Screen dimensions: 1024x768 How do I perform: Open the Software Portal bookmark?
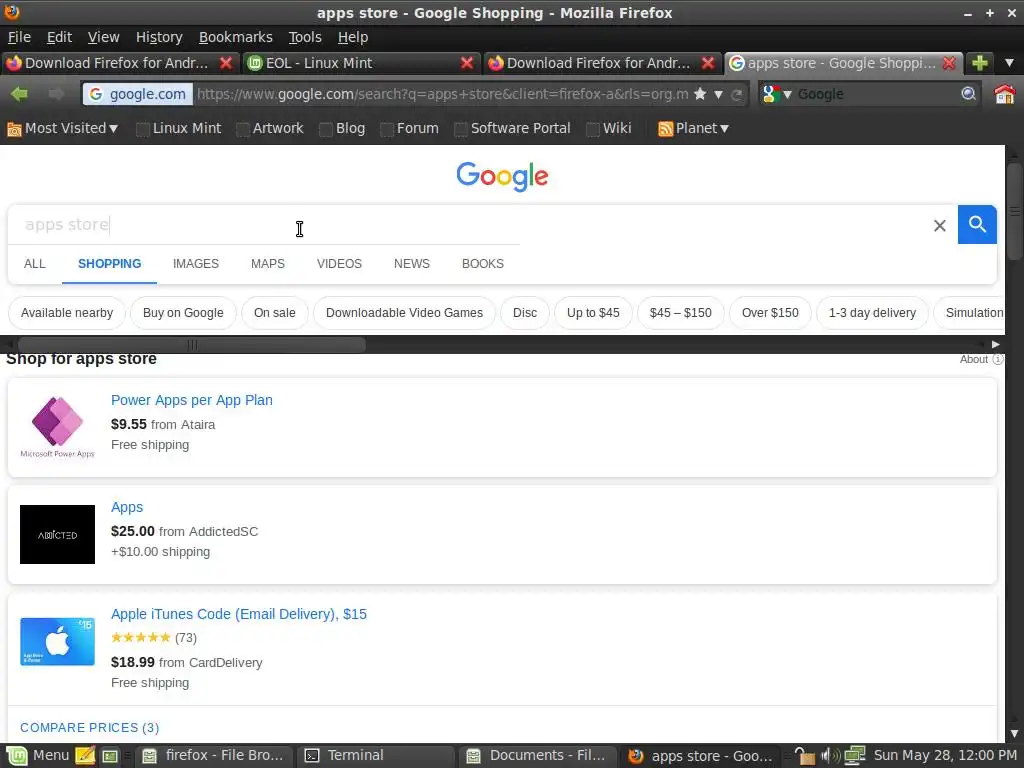pos(513,128)
